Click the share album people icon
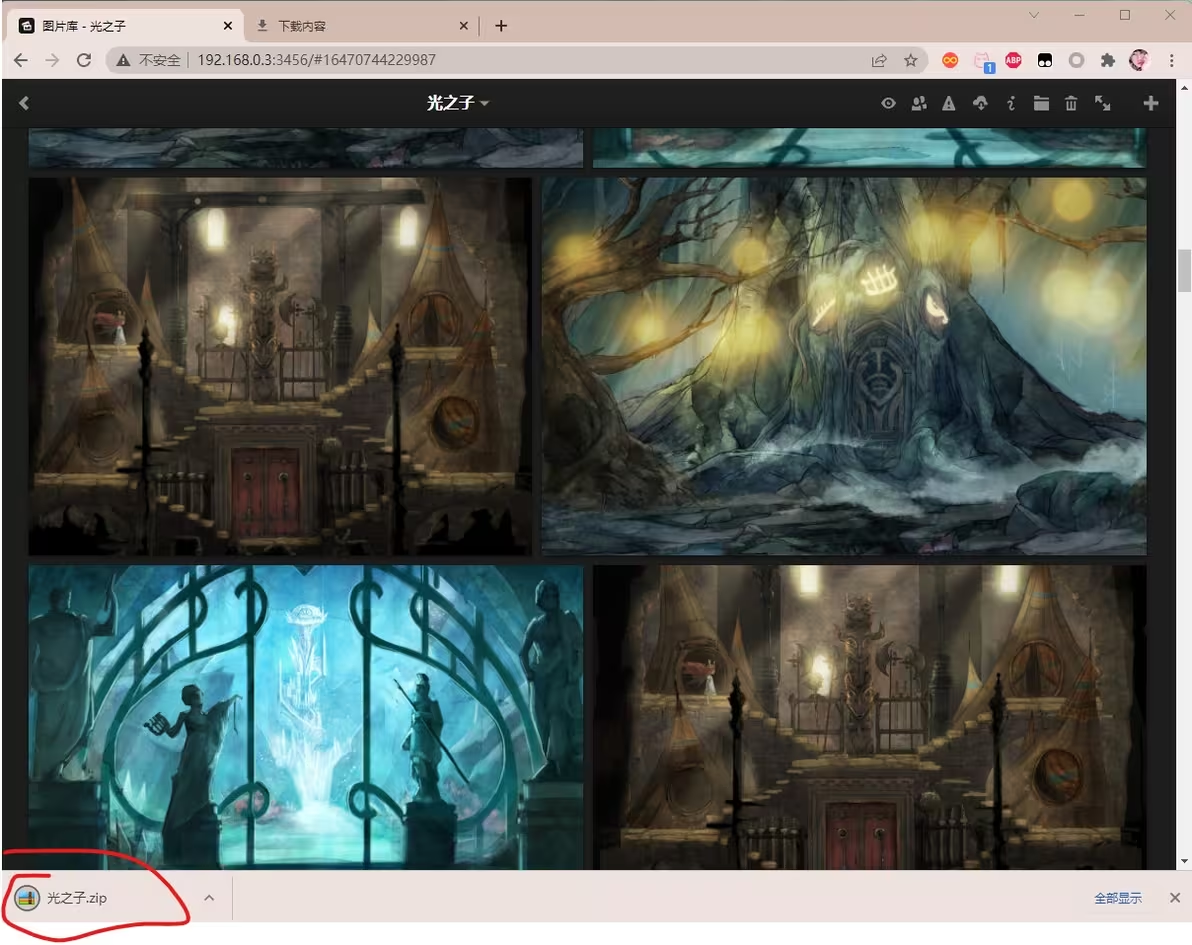1192x945 pixels. 918,103
